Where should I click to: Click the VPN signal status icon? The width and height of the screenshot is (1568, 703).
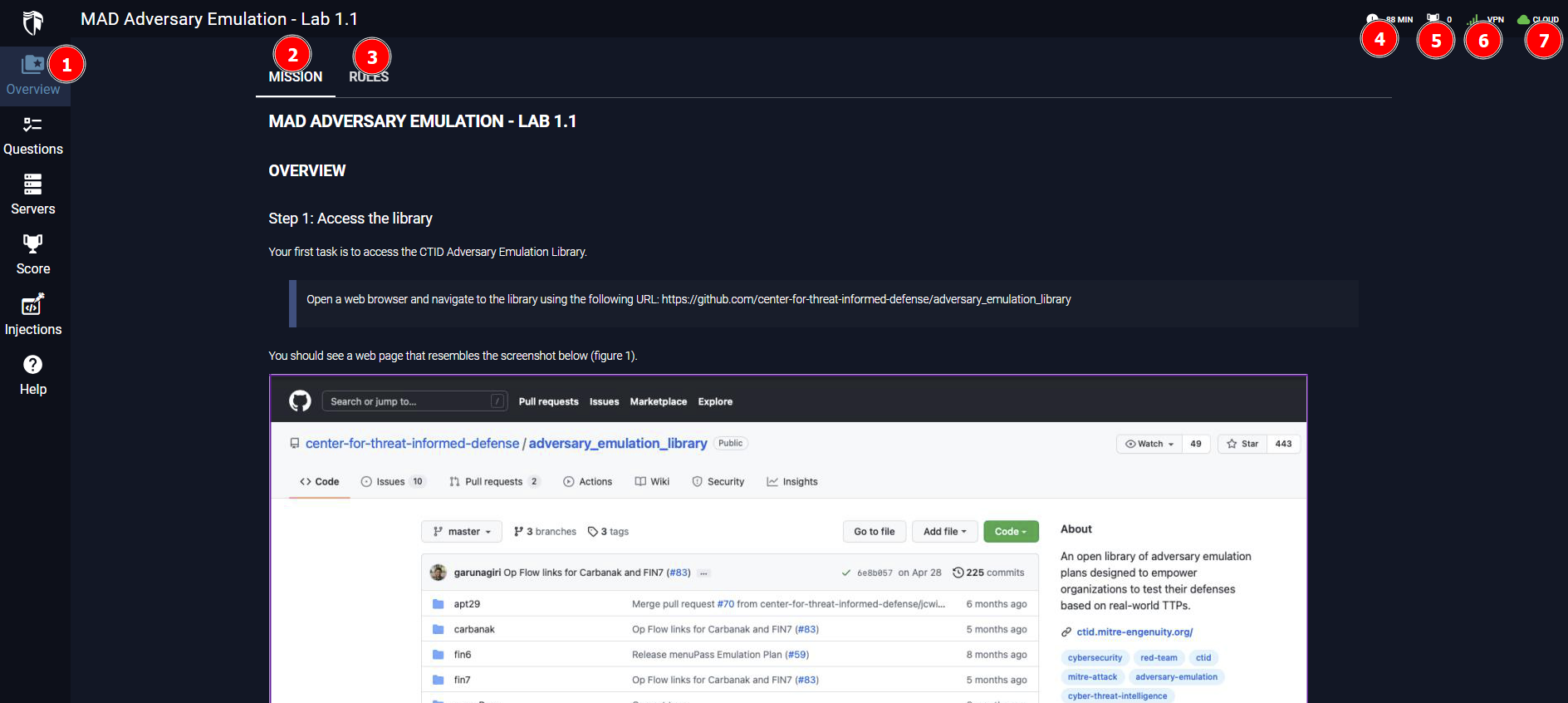click(1474, 19)
